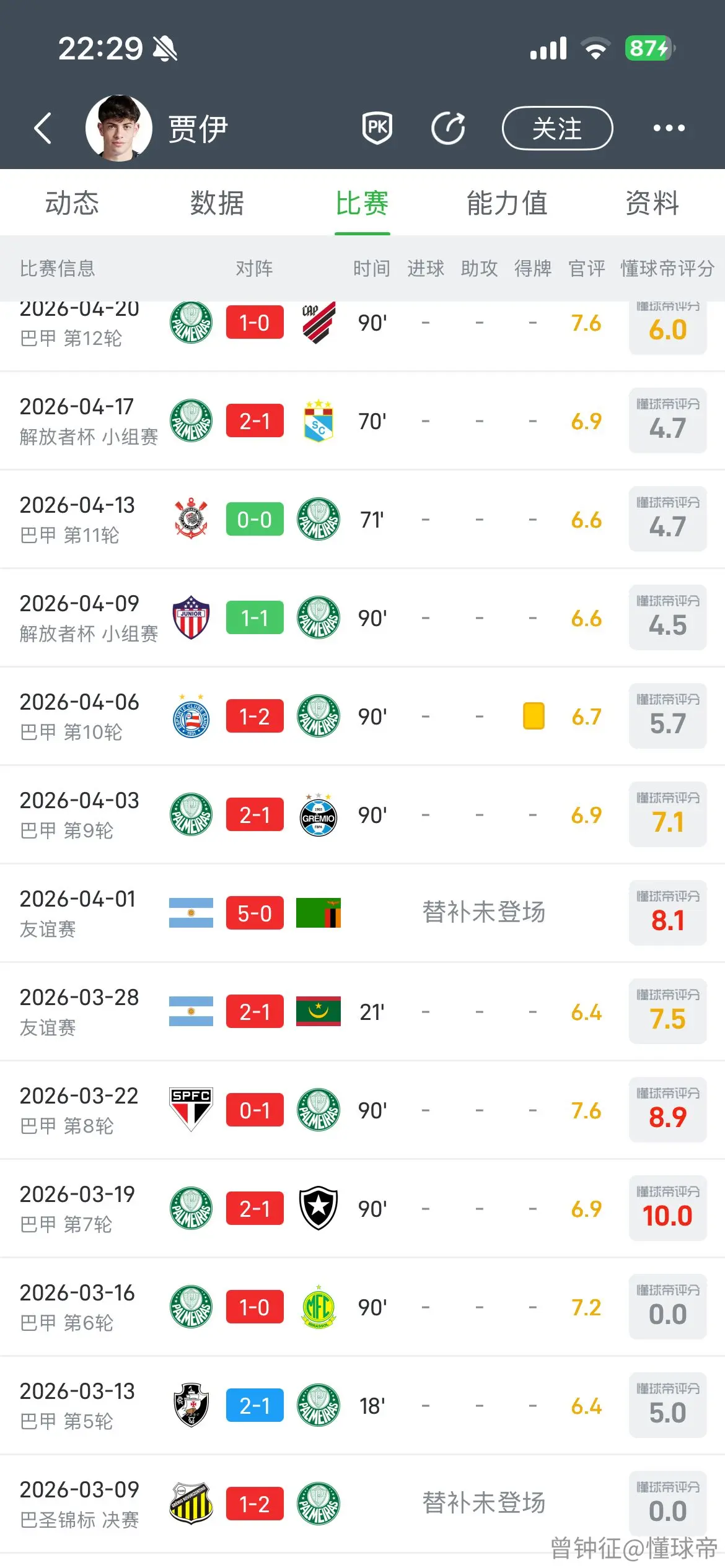Tap the yellow card in 04-06 match
This screenshot has width=725, height=1568.
[x=534, y=716]
